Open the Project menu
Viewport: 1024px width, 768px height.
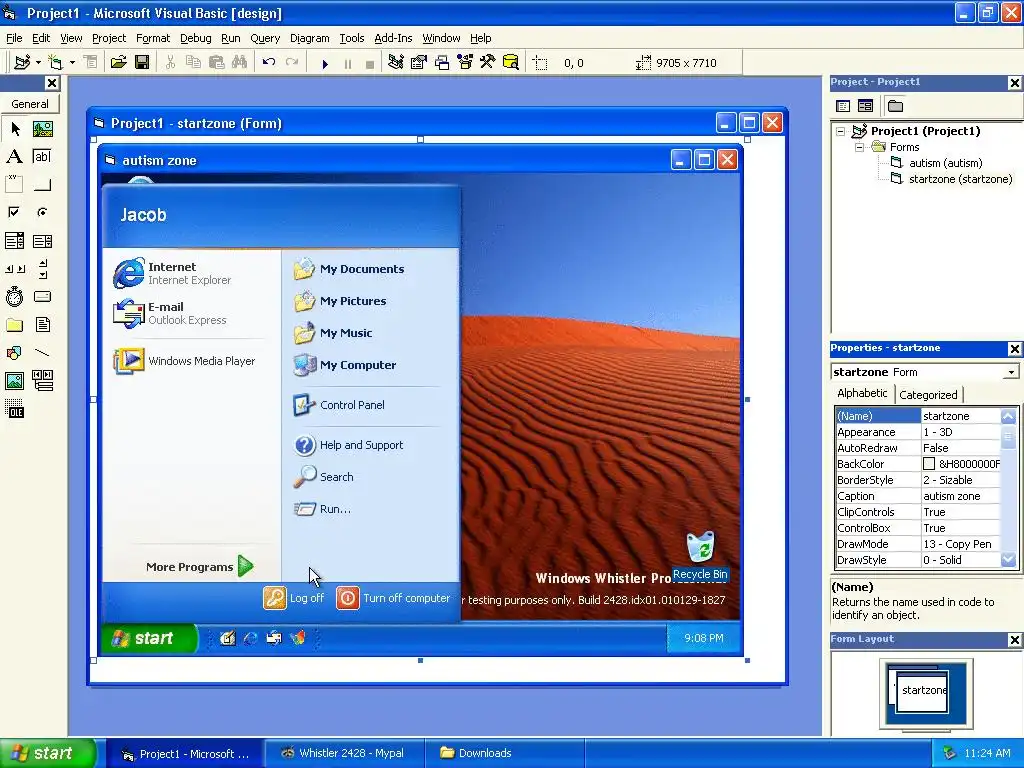108,38
